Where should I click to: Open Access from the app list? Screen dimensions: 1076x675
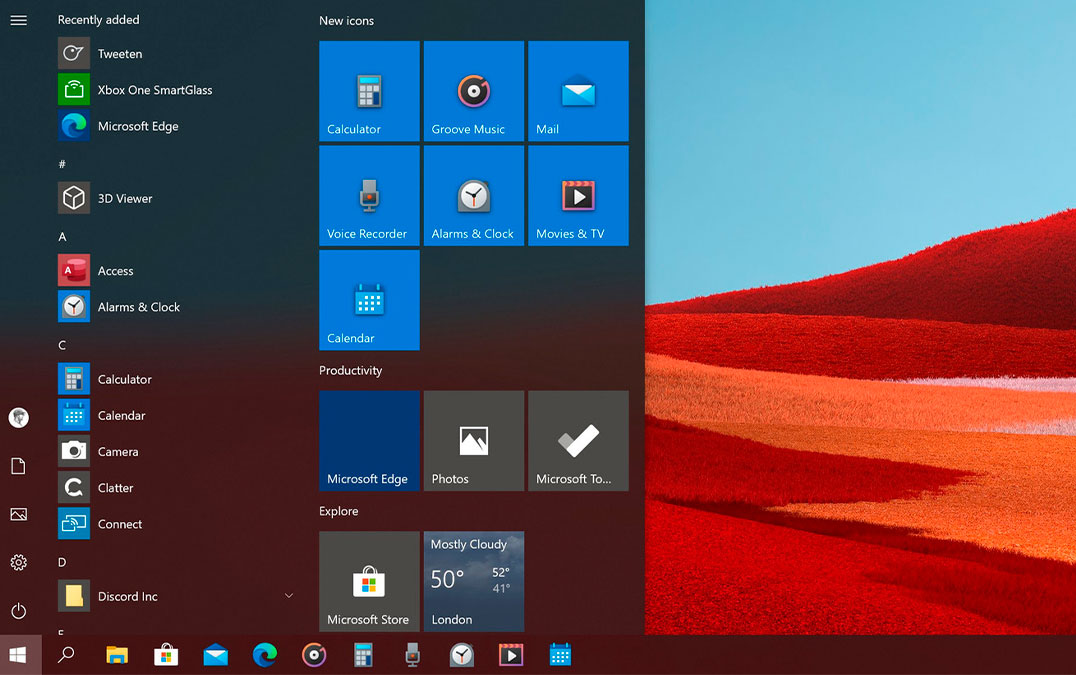[x=178, y=271]
